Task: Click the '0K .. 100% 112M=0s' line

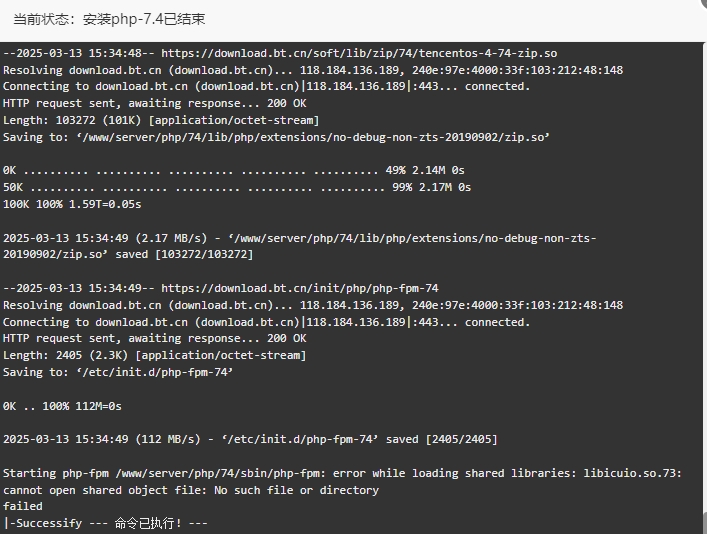Action: tap(62, 406)
